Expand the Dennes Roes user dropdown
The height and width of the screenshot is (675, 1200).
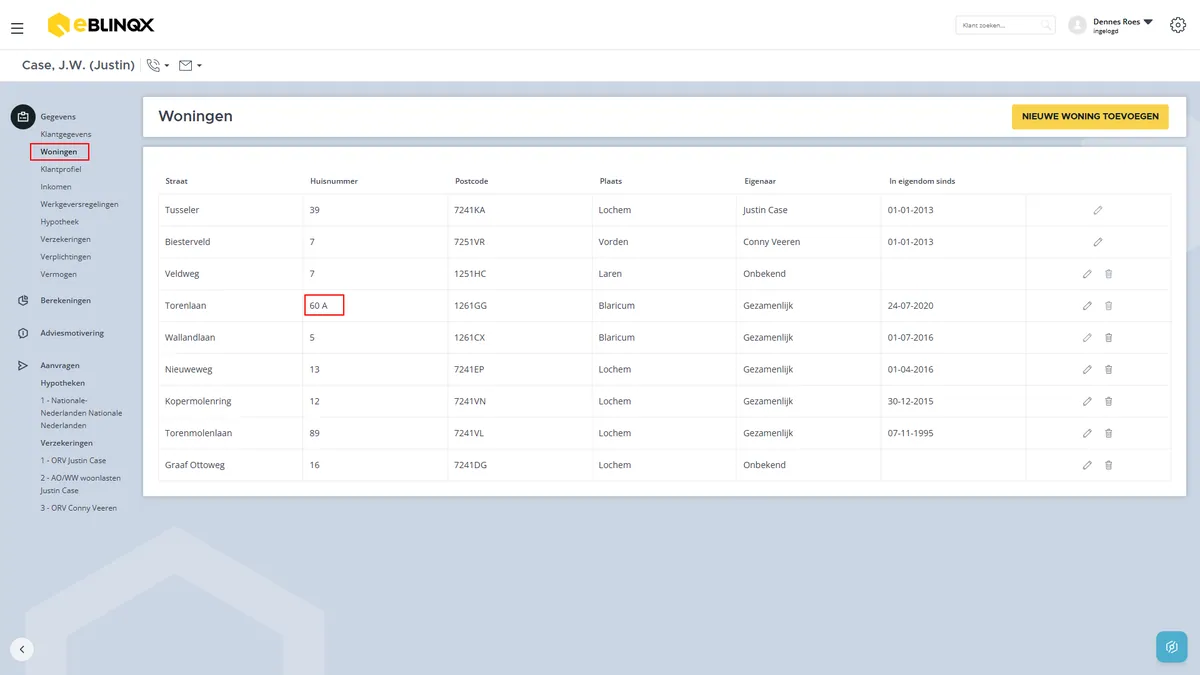click(1148, 21)
